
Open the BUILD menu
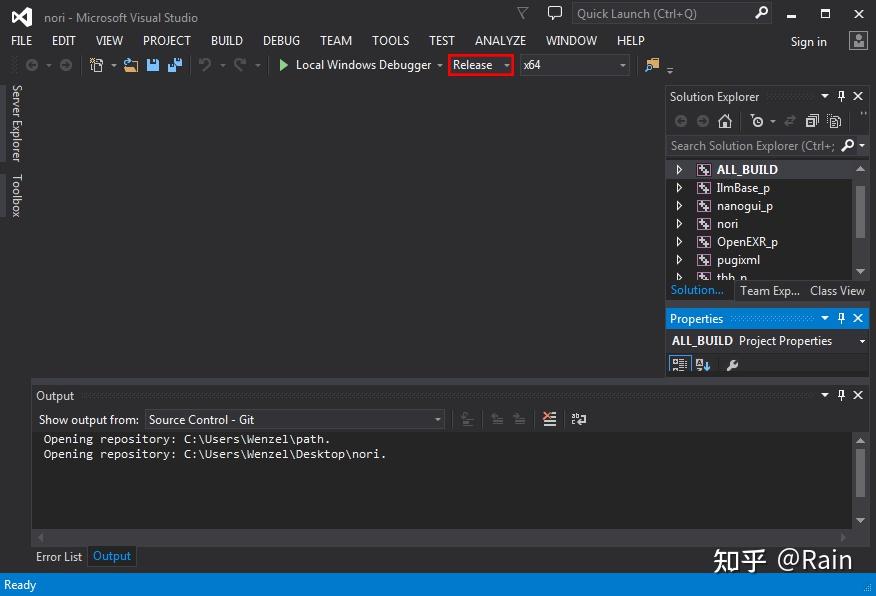(x=226, y=41)
